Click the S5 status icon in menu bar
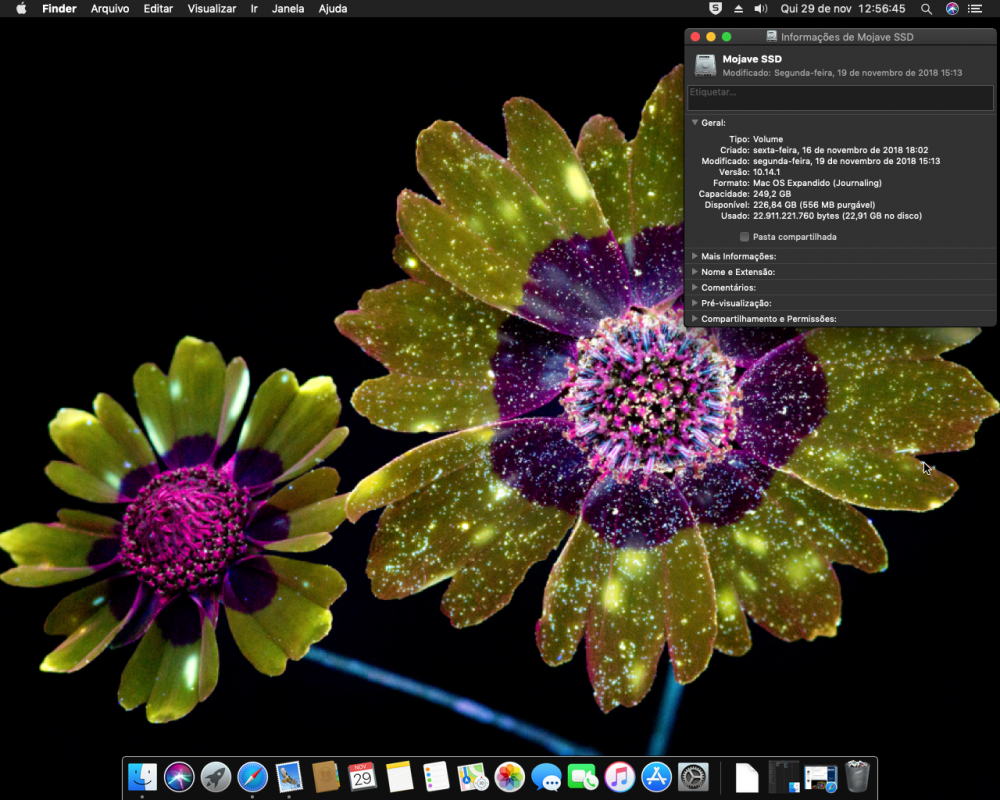The height and width of the screenshot is (800, 1000). click(x=716, y=9)
